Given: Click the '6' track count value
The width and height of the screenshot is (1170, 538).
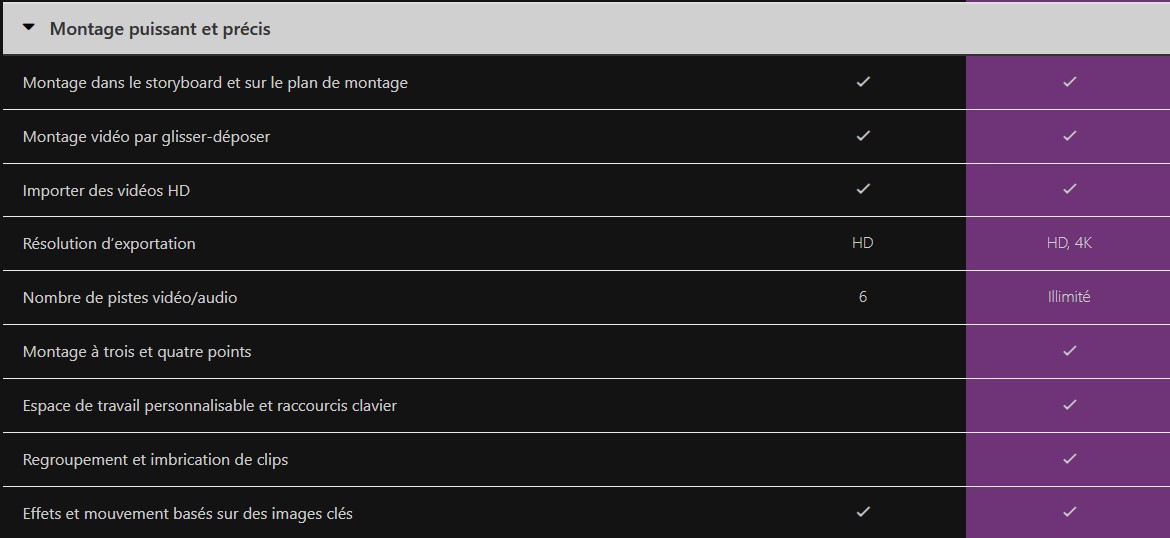Looking at the screenshot, I should click(863, 297).
